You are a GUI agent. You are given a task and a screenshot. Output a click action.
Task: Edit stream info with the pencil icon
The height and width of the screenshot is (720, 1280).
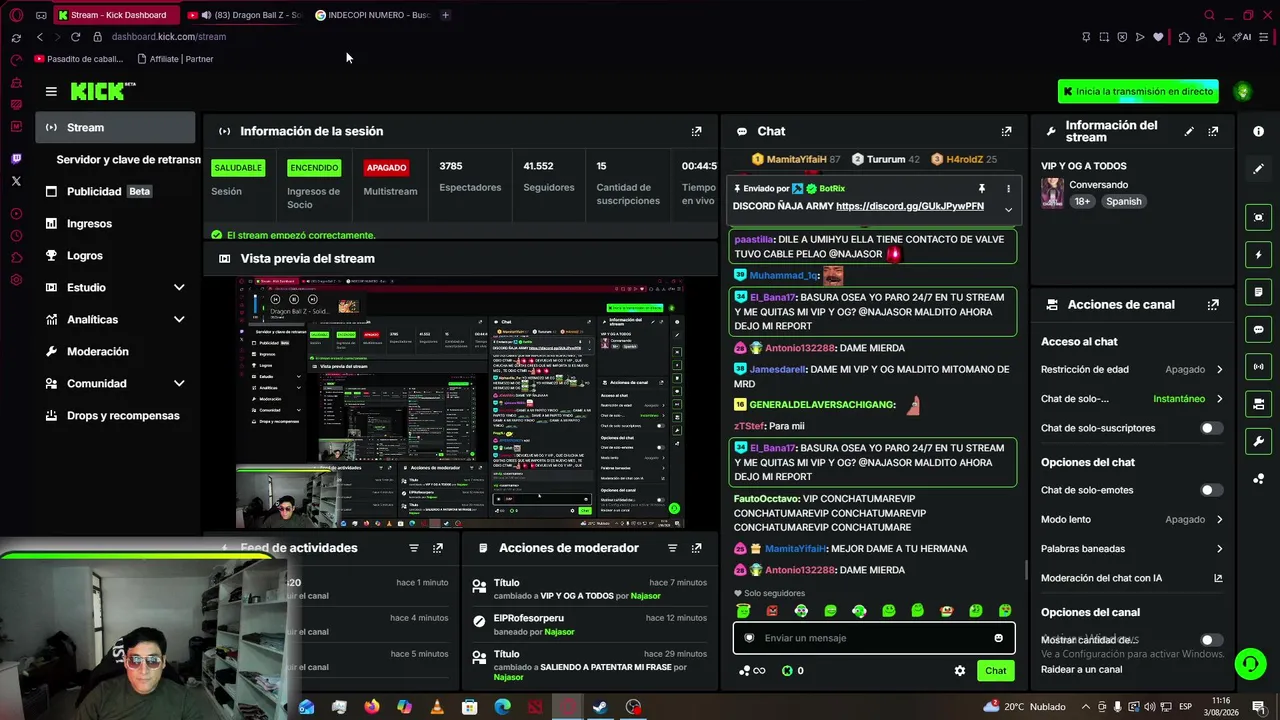[x=1189, y=131]
